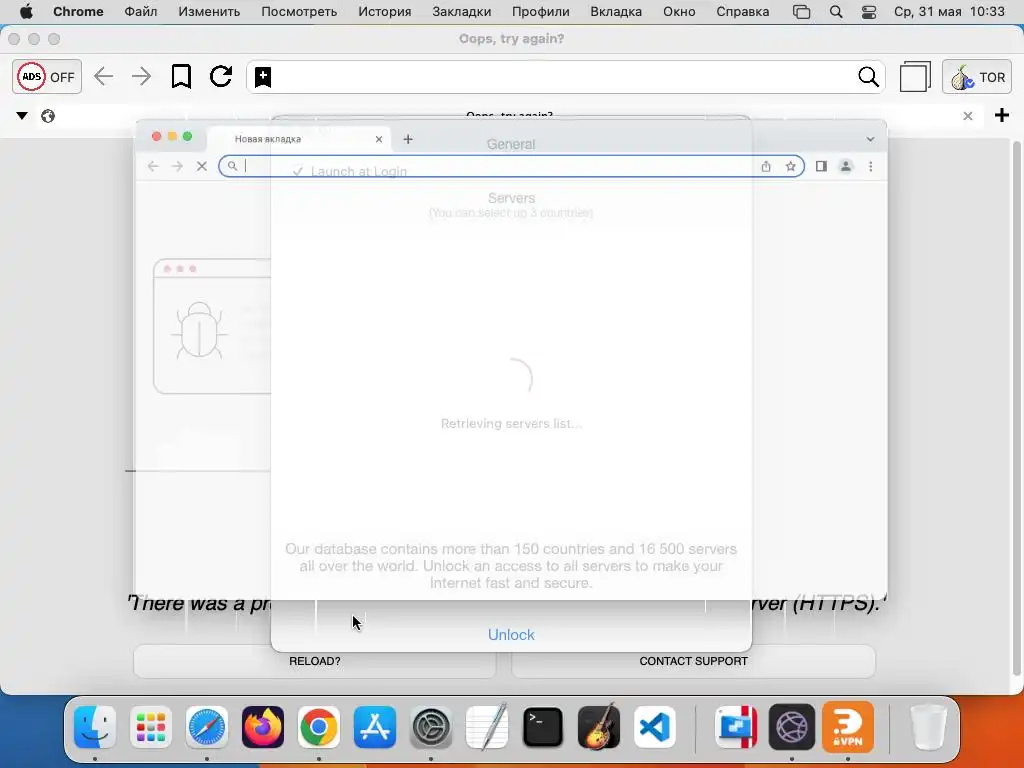Click the date and time display
The width and height of the screenshot is (1024, 768).
pyautogui.click(x=949, y=12)
